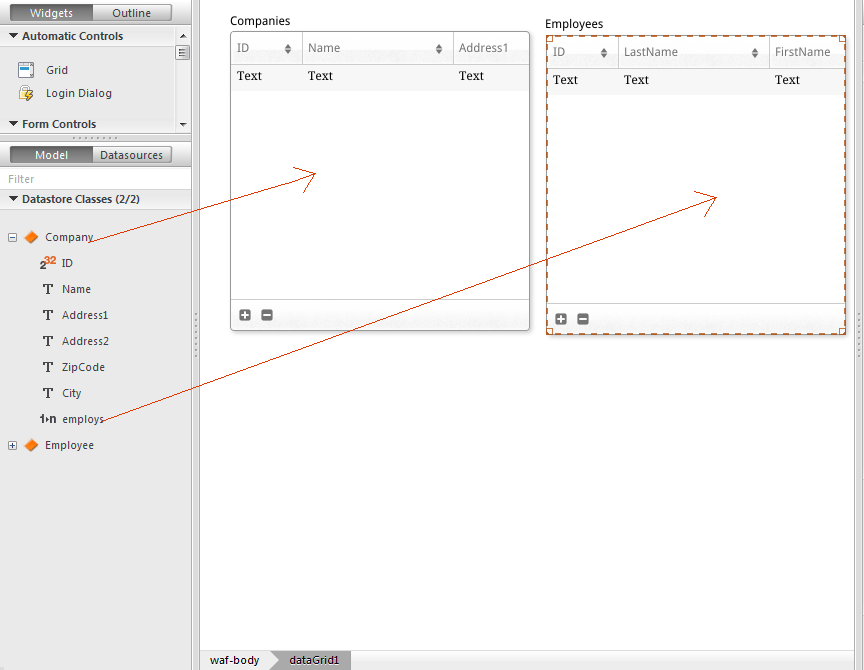The height and width of the screenshot is (670, 864).
Task: Select the Grid widget icon
Action: click(26, 70)
